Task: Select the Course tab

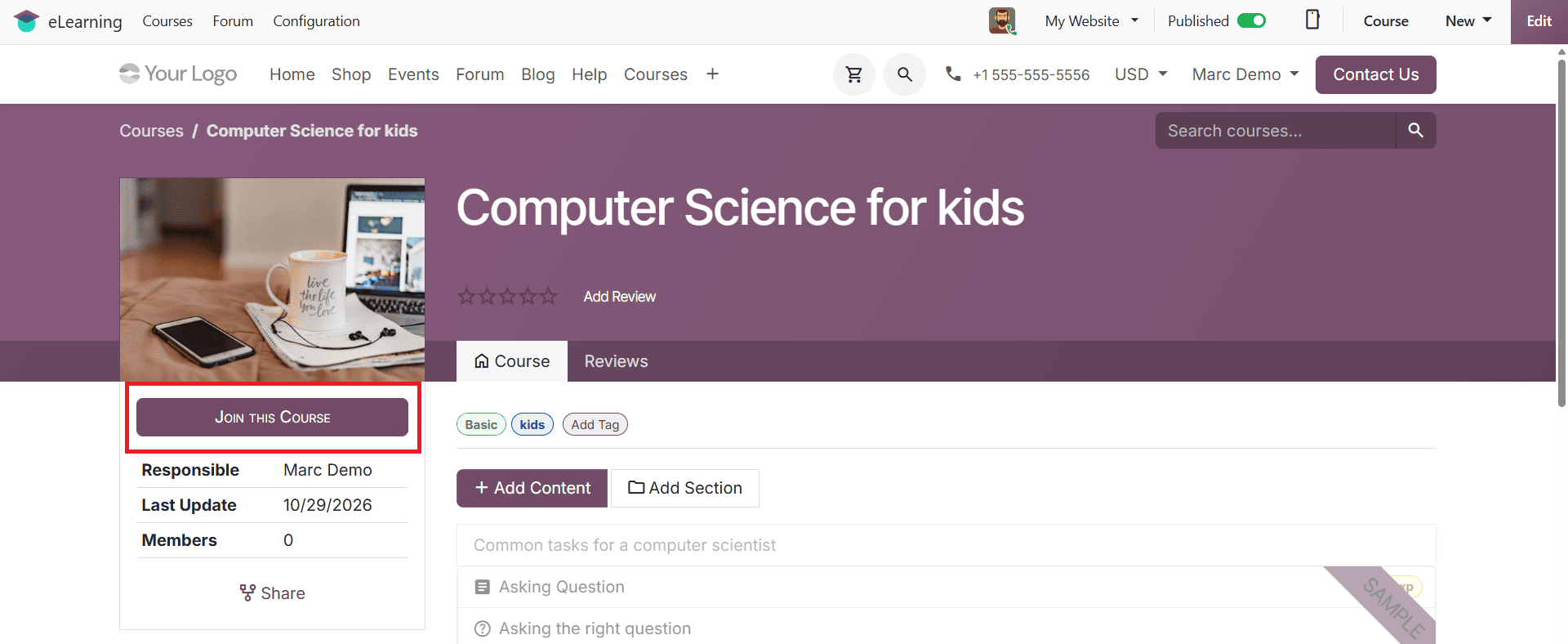Action: pyautogui.click(x=512, y=361)
